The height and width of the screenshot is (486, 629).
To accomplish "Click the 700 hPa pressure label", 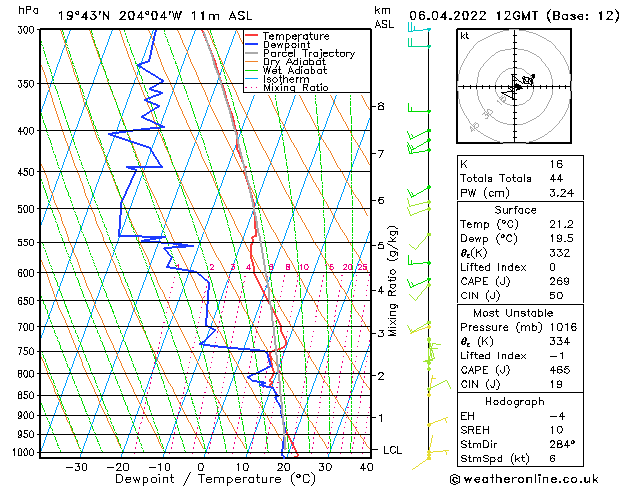I will 28,327.
